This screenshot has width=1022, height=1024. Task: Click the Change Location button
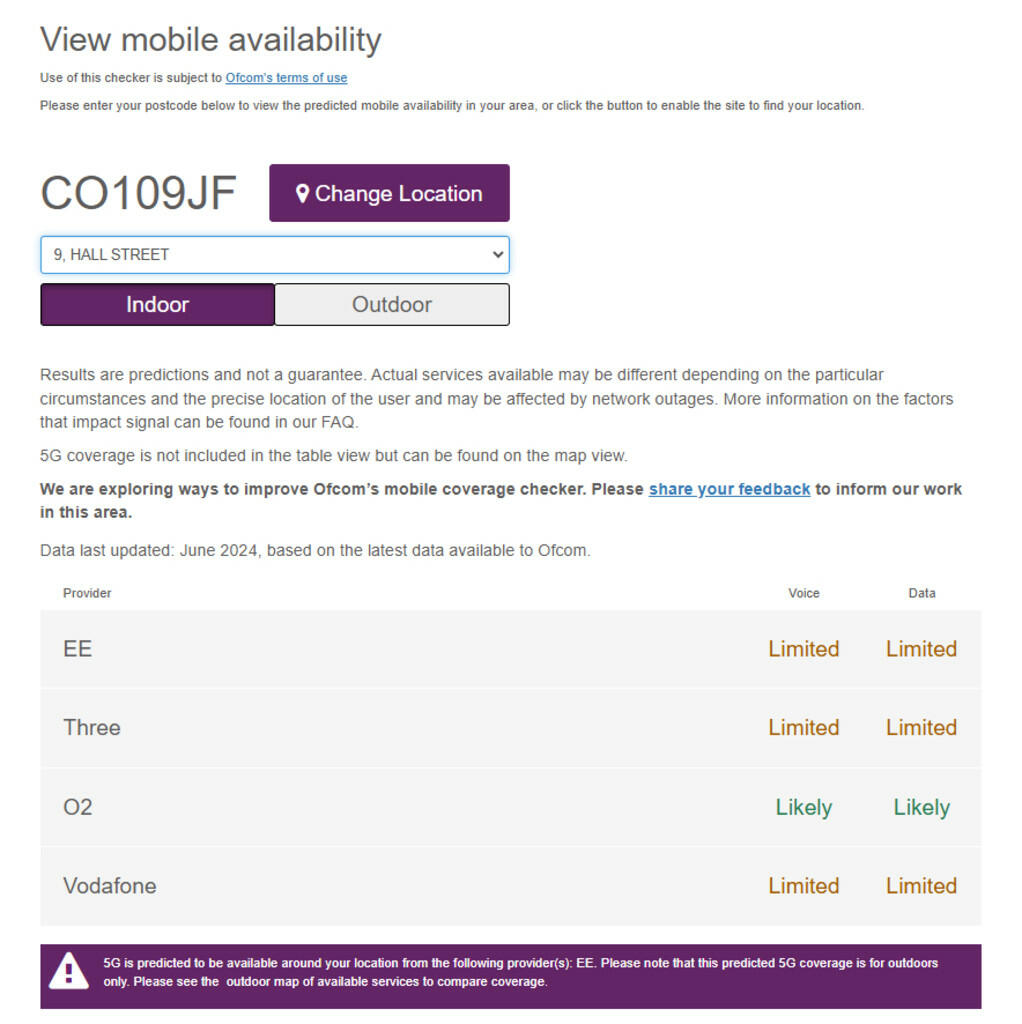(389, 193)
